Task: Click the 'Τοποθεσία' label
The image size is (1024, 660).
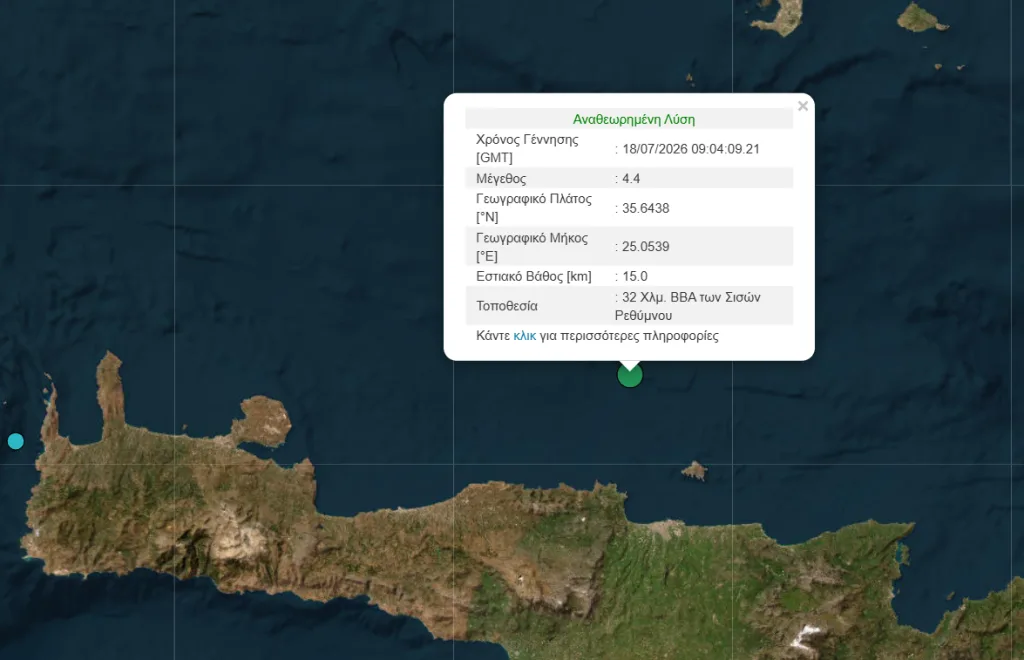Action: tap(507, 306)
